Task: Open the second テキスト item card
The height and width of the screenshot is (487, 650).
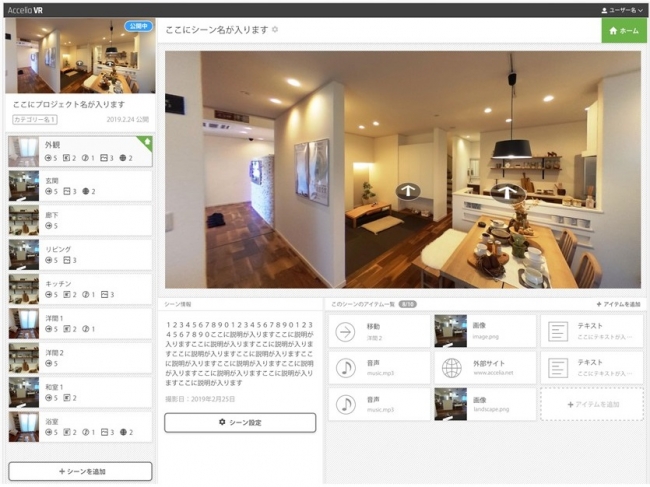Action: (592, 368)
